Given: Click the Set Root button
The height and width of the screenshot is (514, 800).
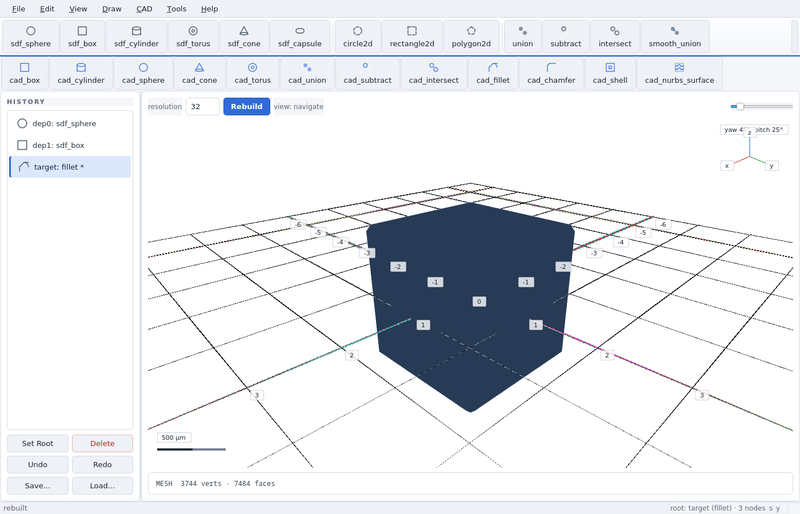Looking at the screenshot, I should (x=38, y=443).
